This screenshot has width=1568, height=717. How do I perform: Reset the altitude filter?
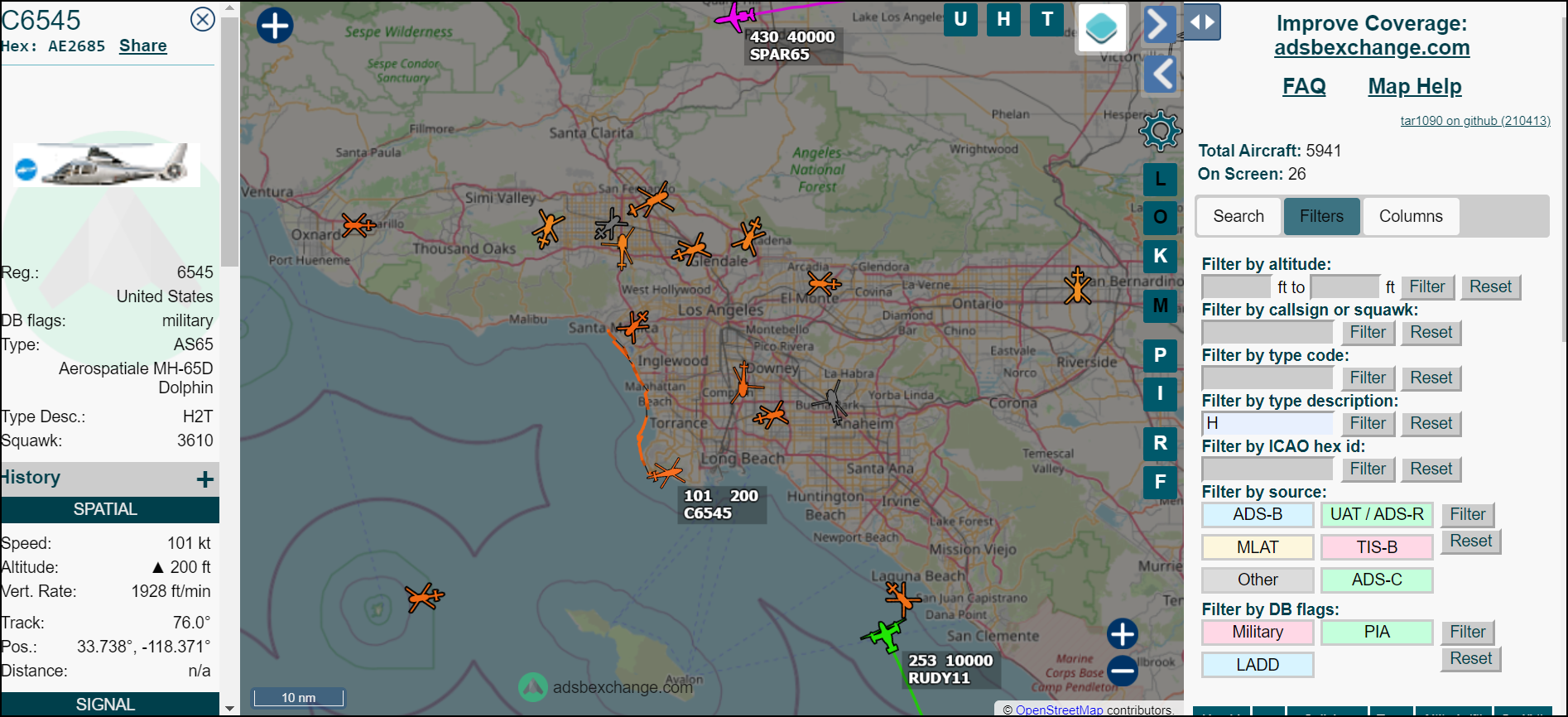click(1490, 287)
